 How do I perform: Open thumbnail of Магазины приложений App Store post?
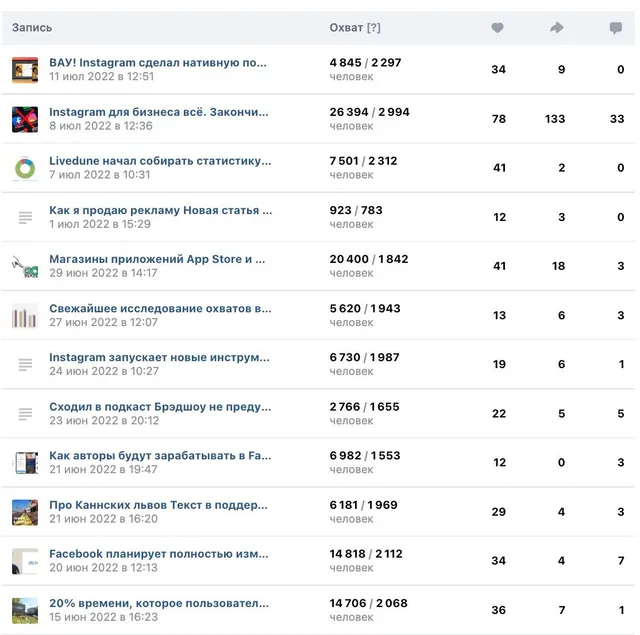point(25,266)
